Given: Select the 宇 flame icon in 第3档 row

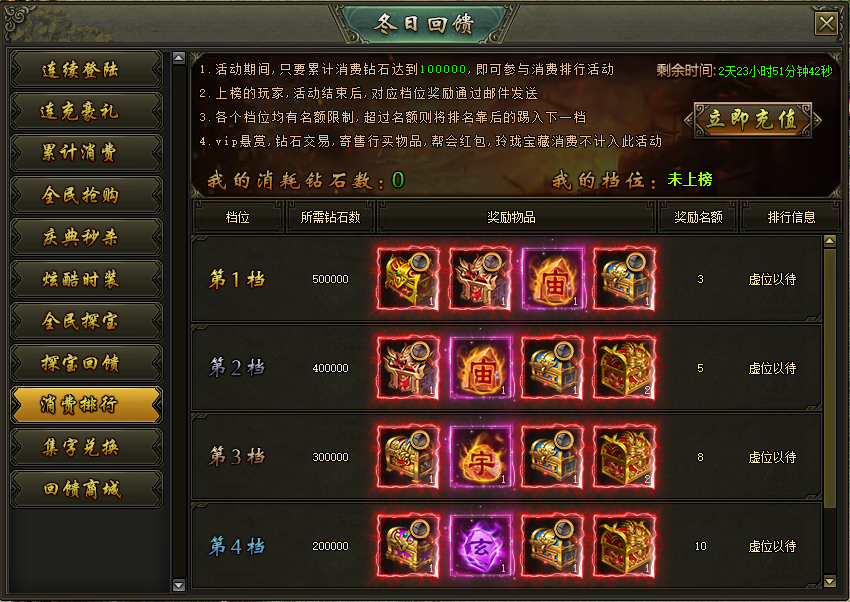Looking at the screenshot, I should tap(480, 457).
